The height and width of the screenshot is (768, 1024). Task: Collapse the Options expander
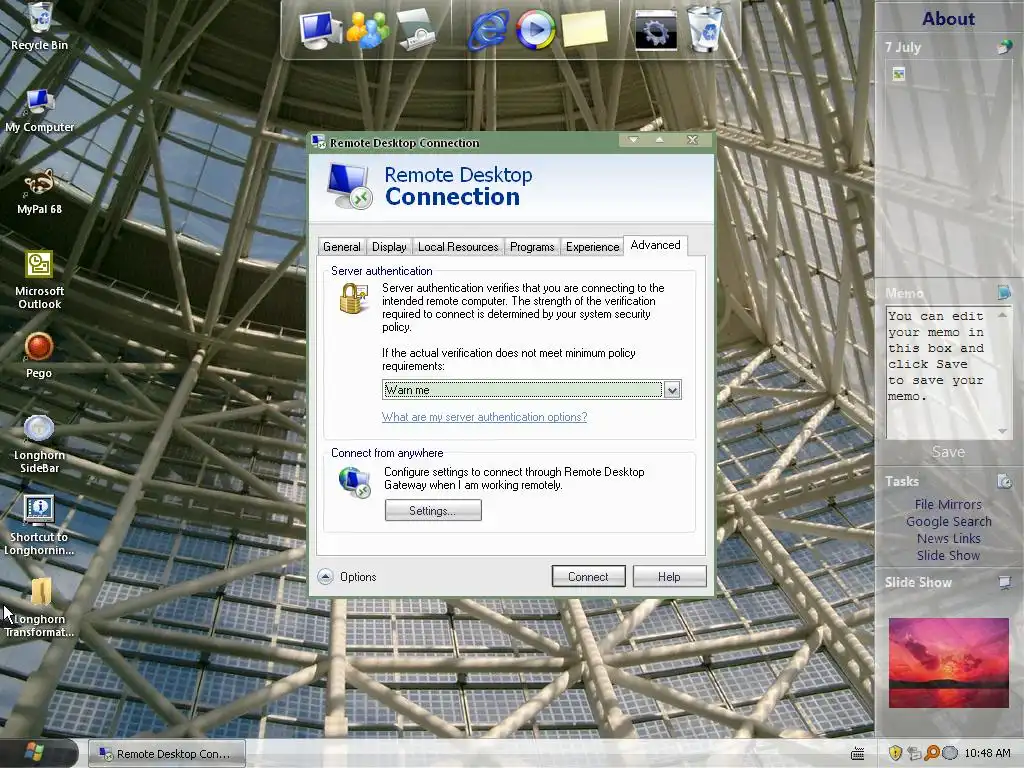pyautogui.click(x=325, y=577)
